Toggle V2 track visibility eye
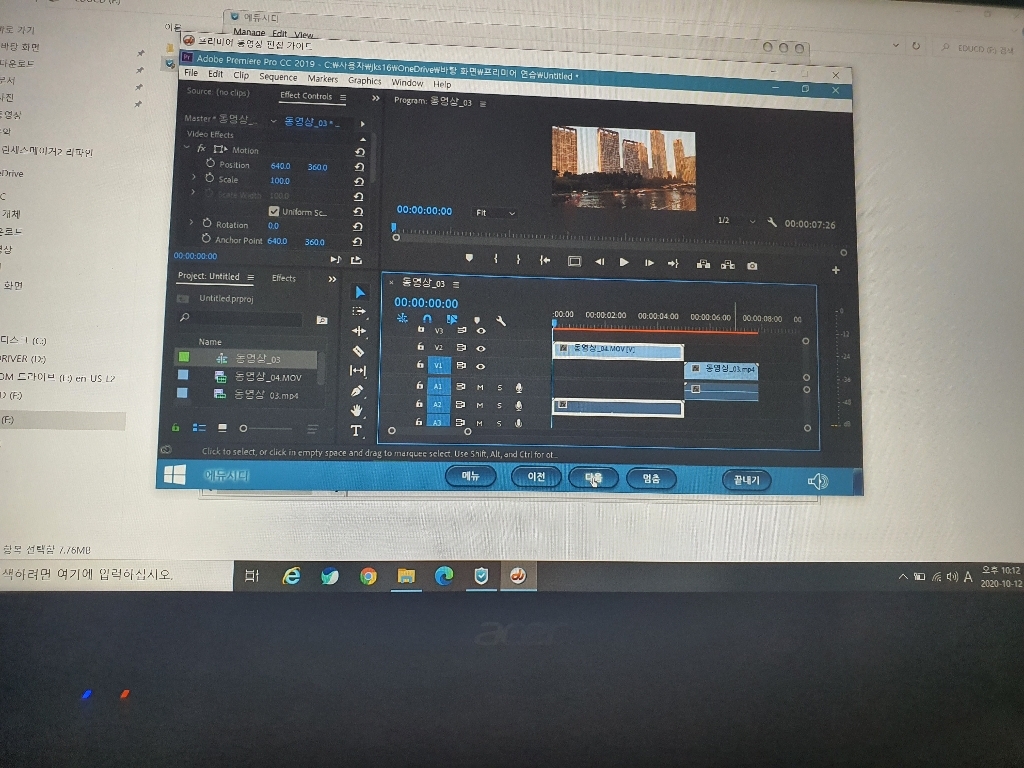1024x768 pixels. (481, 348)
